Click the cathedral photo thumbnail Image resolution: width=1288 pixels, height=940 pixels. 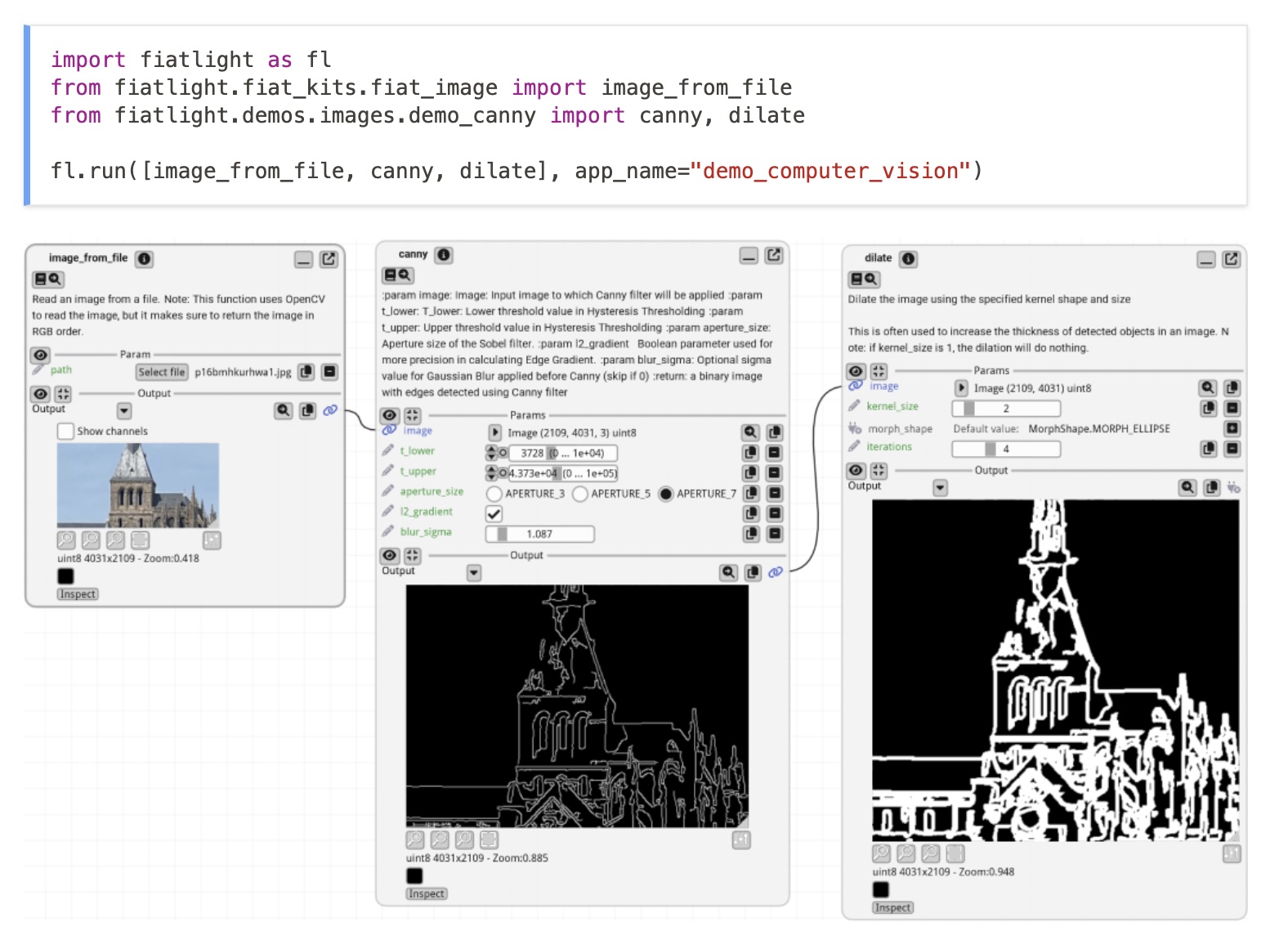pyautogui.click(x=138, y=485)
